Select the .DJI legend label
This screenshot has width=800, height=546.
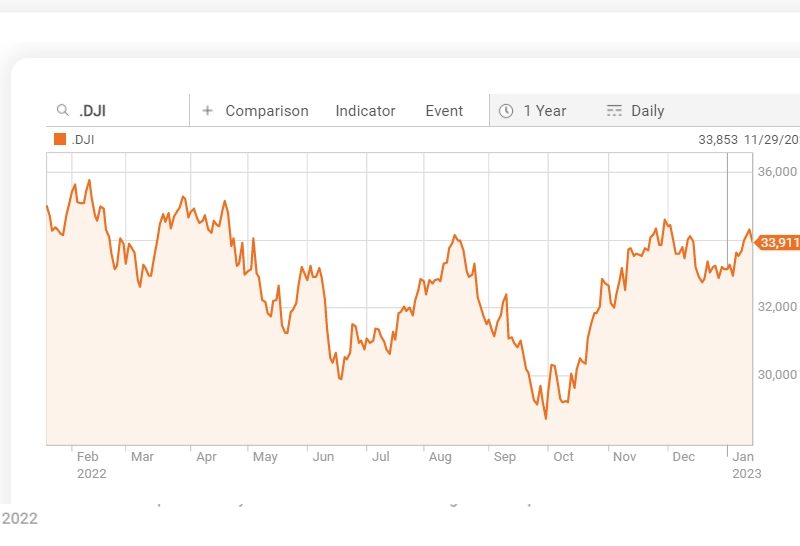click(82, 139)
